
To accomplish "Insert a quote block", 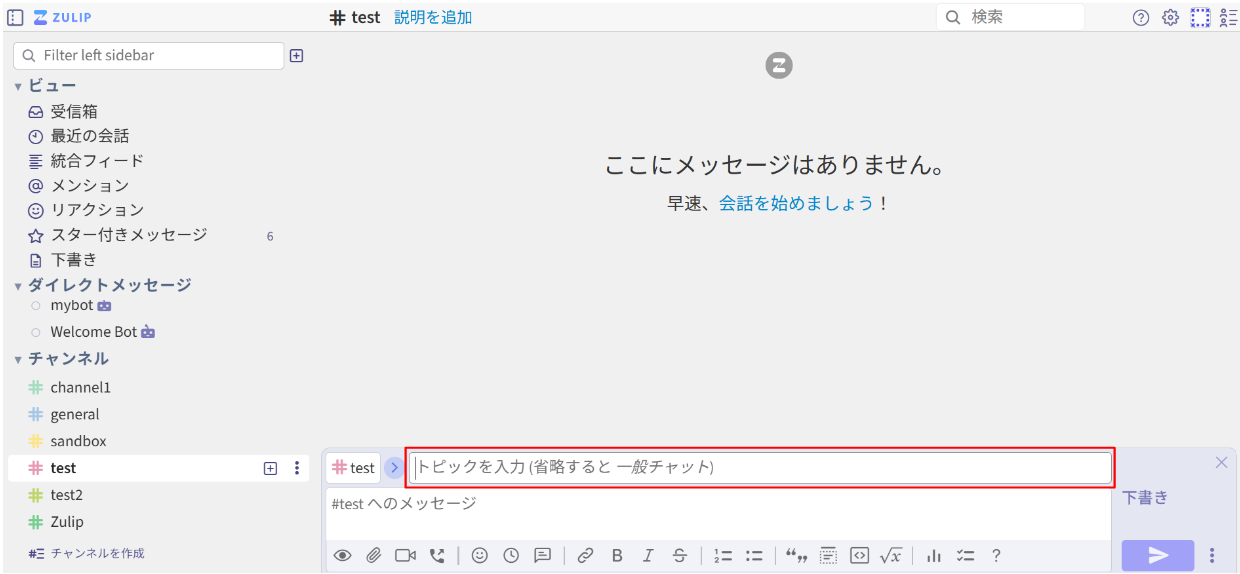I will 797,556.
